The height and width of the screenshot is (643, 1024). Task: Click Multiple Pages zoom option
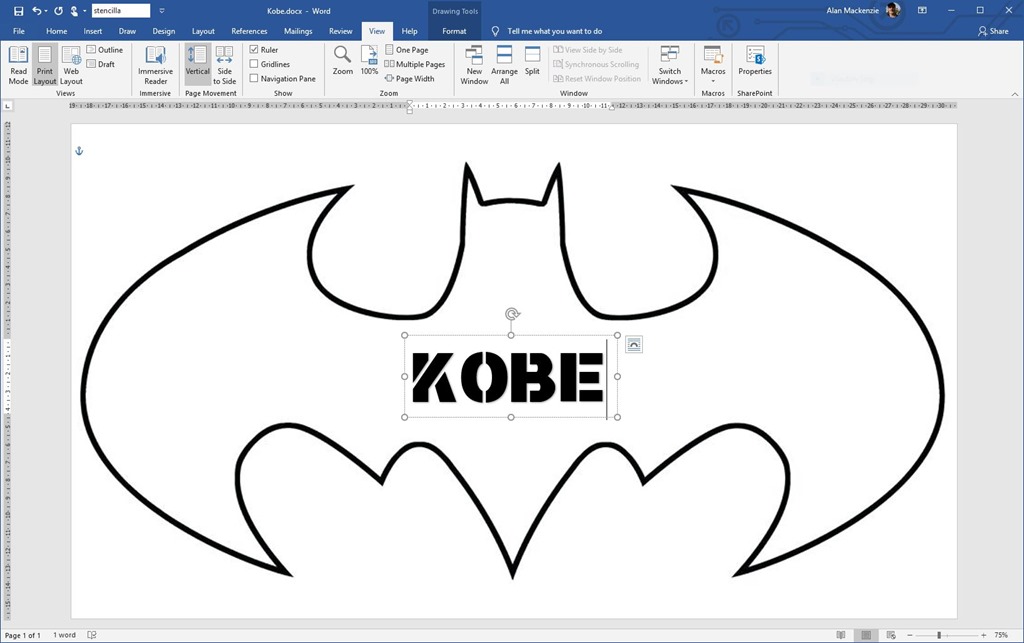point(415,64)
